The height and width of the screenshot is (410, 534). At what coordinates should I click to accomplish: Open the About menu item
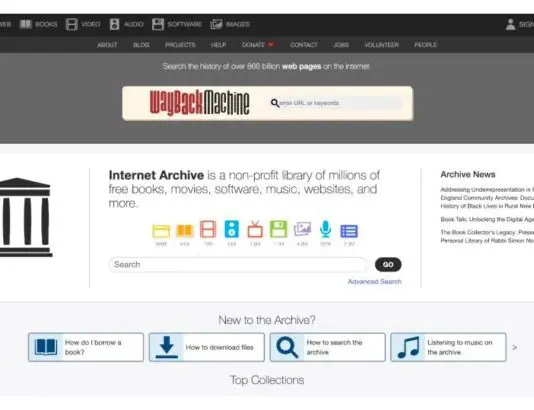[x=107, y=45]
